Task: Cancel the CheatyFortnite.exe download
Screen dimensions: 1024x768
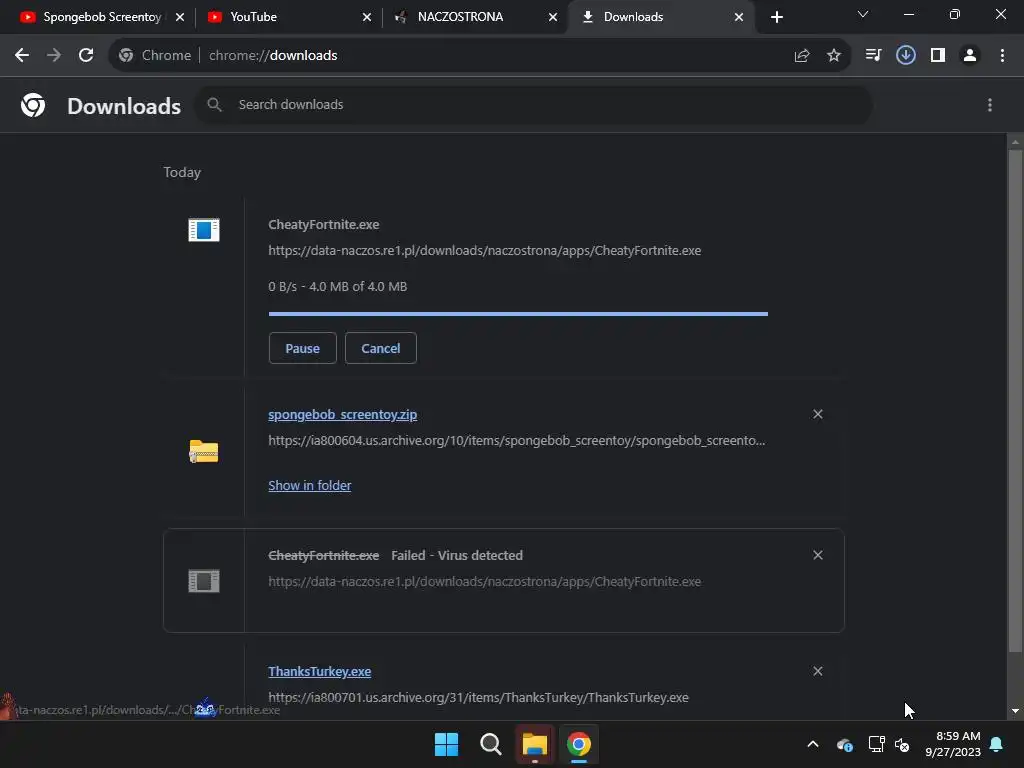Action: [x=381, y=348]
